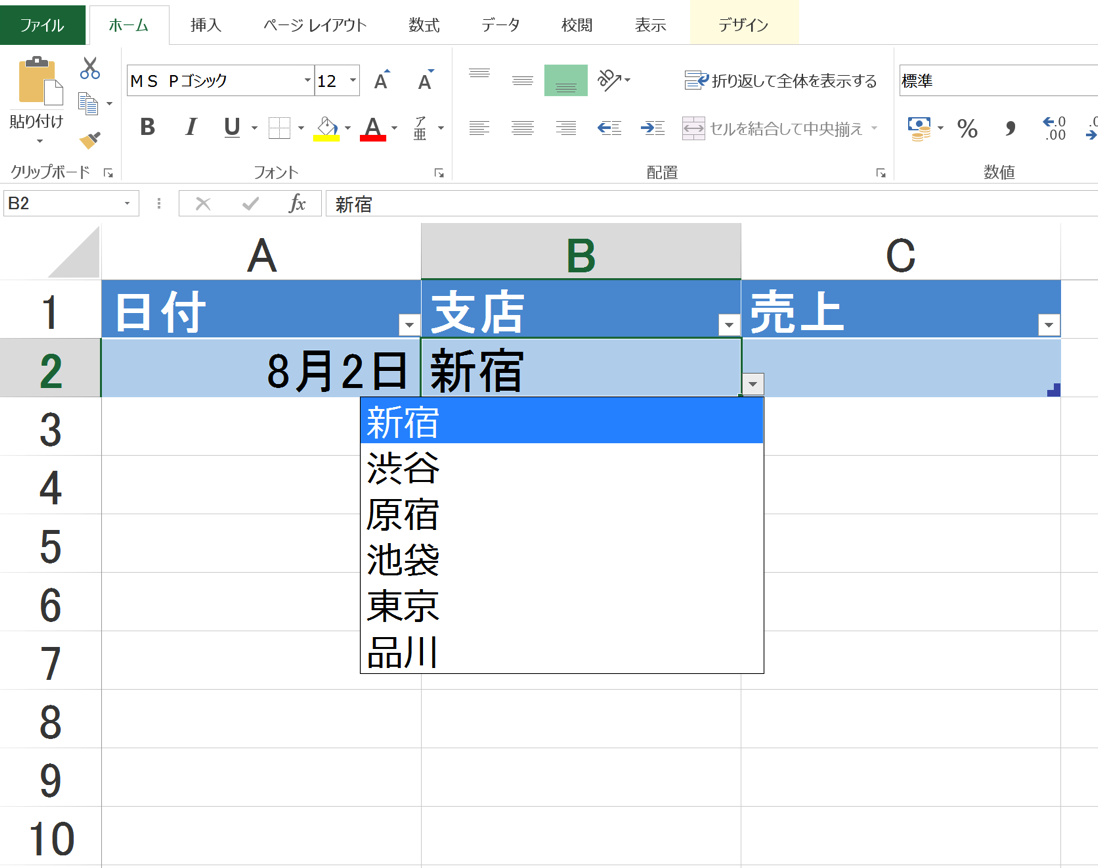This screenshot has height=868, width=1098.
Task: Open the merge cells dropdown arrow
Action: [x=874, y=128]
